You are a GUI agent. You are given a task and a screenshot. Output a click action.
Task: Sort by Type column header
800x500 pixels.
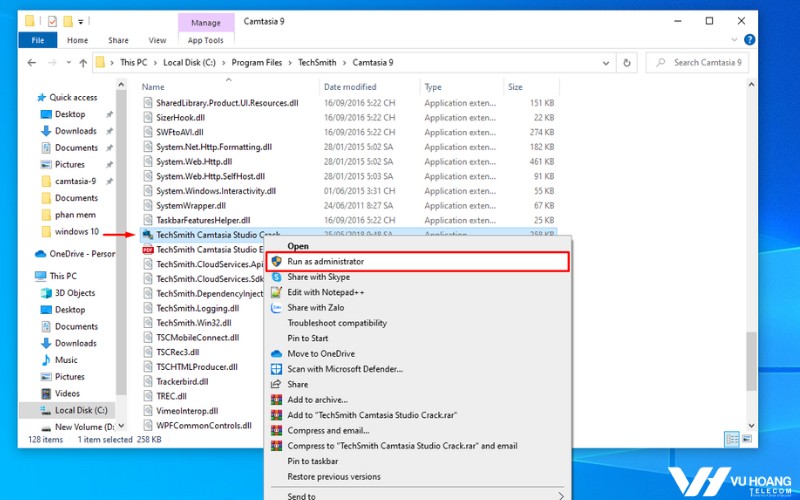tap(433, 87)
